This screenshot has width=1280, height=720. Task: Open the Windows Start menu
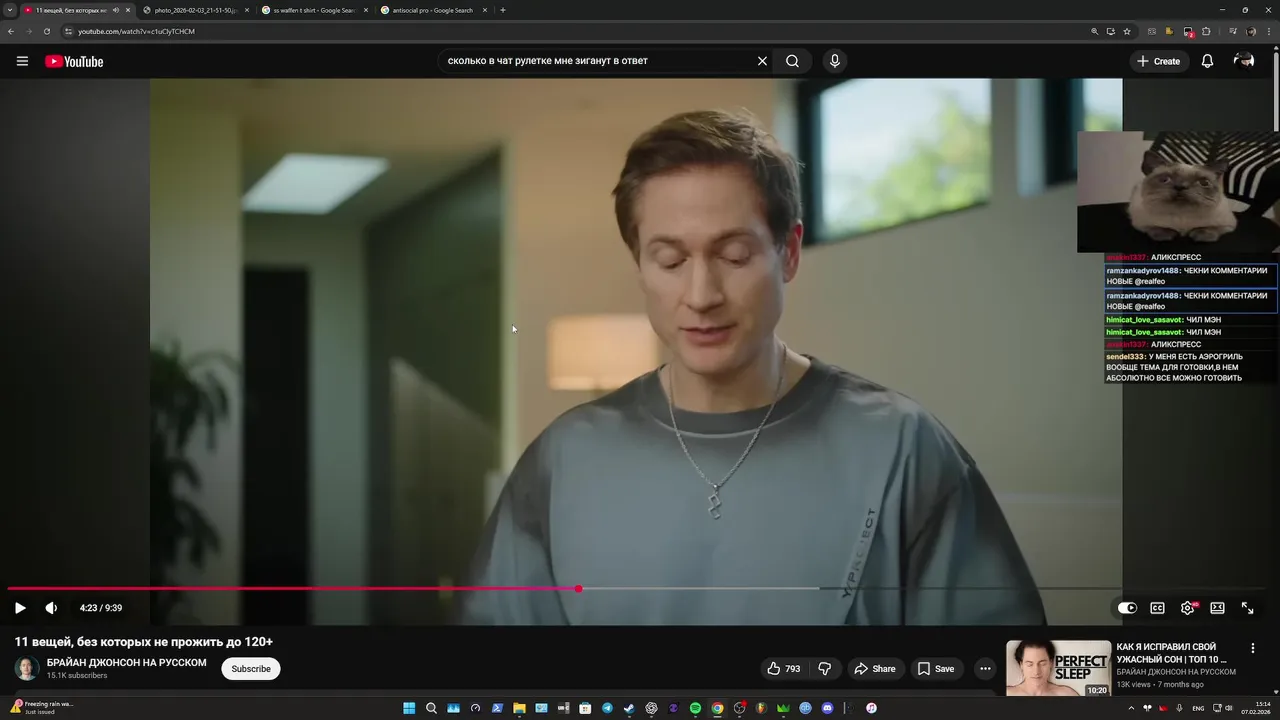click(409, 708)
